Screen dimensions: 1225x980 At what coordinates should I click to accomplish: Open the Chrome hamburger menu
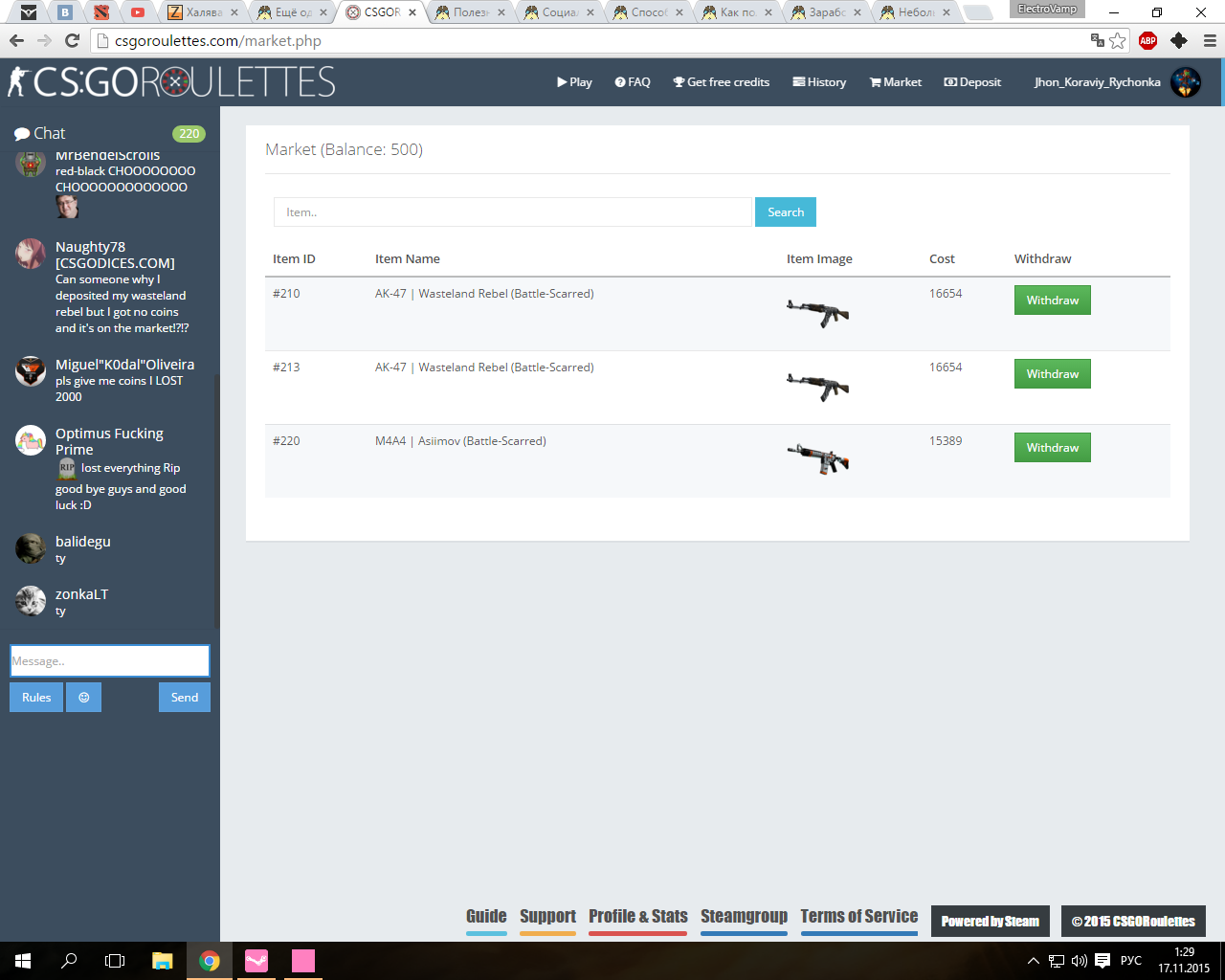tap(1210, 40)
